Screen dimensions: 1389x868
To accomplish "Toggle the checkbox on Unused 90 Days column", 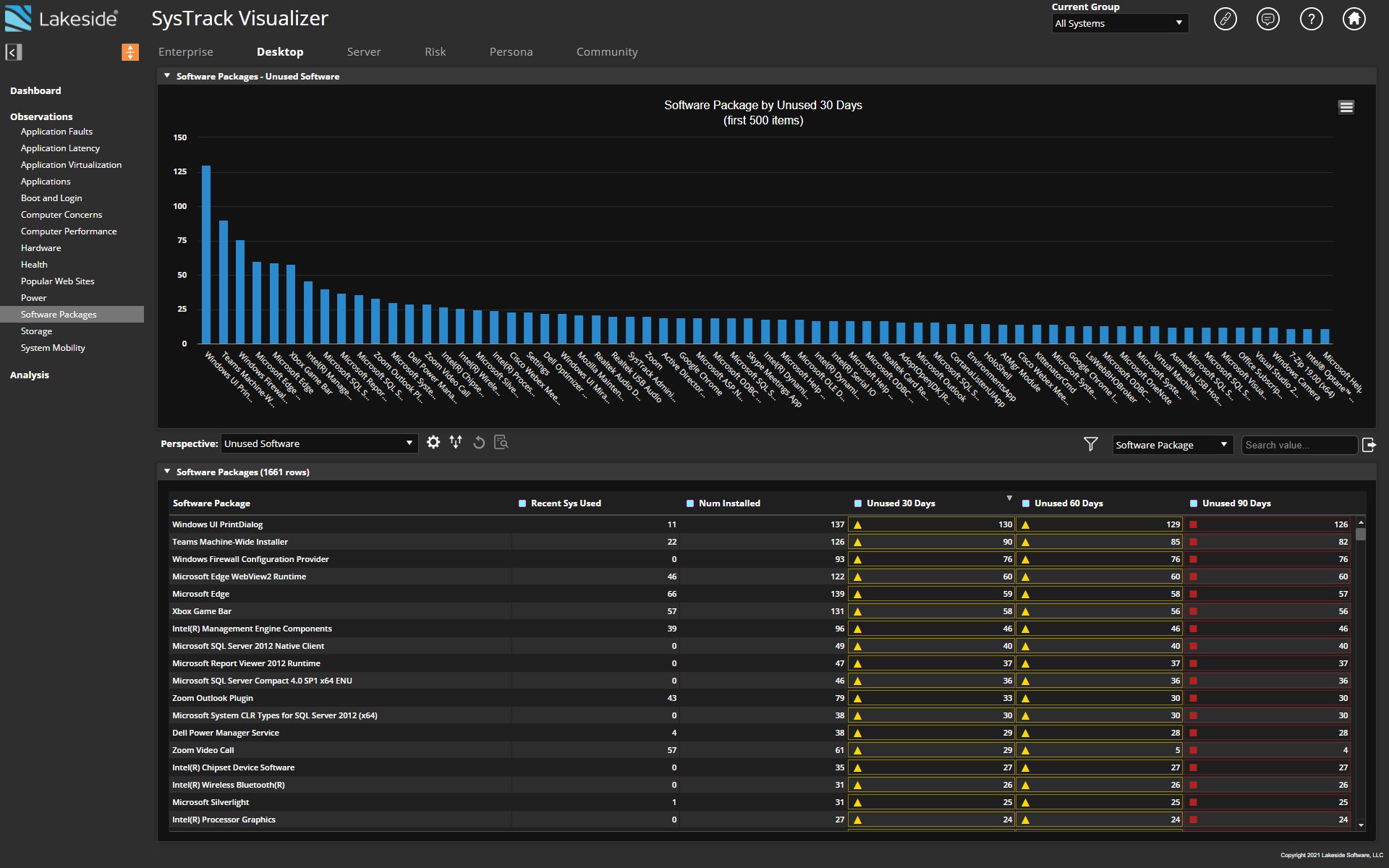I will click(1193, 503).
